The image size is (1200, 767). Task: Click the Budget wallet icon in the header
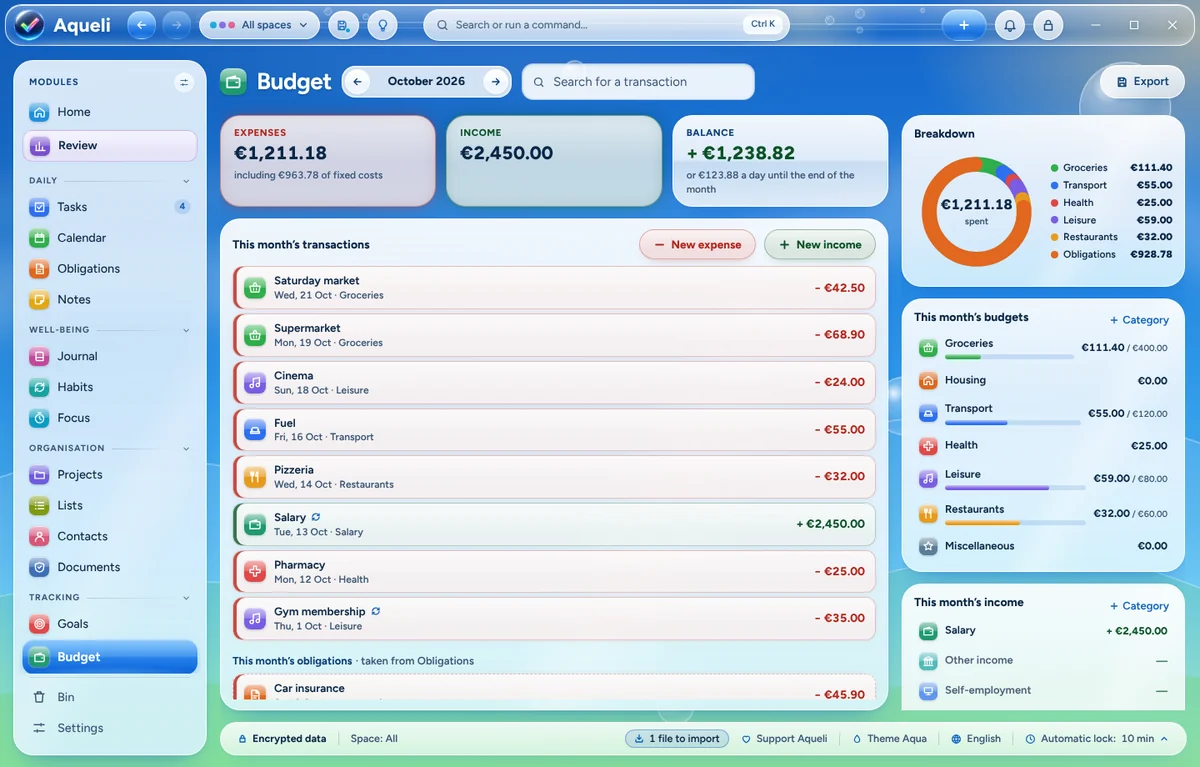tap(233, 82)
